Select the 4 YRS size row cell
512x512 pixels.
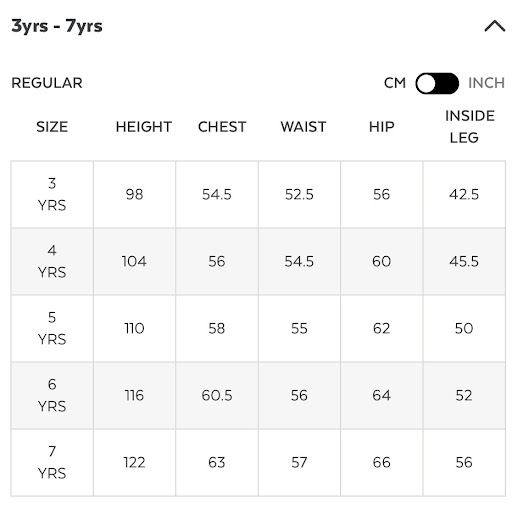52,261
